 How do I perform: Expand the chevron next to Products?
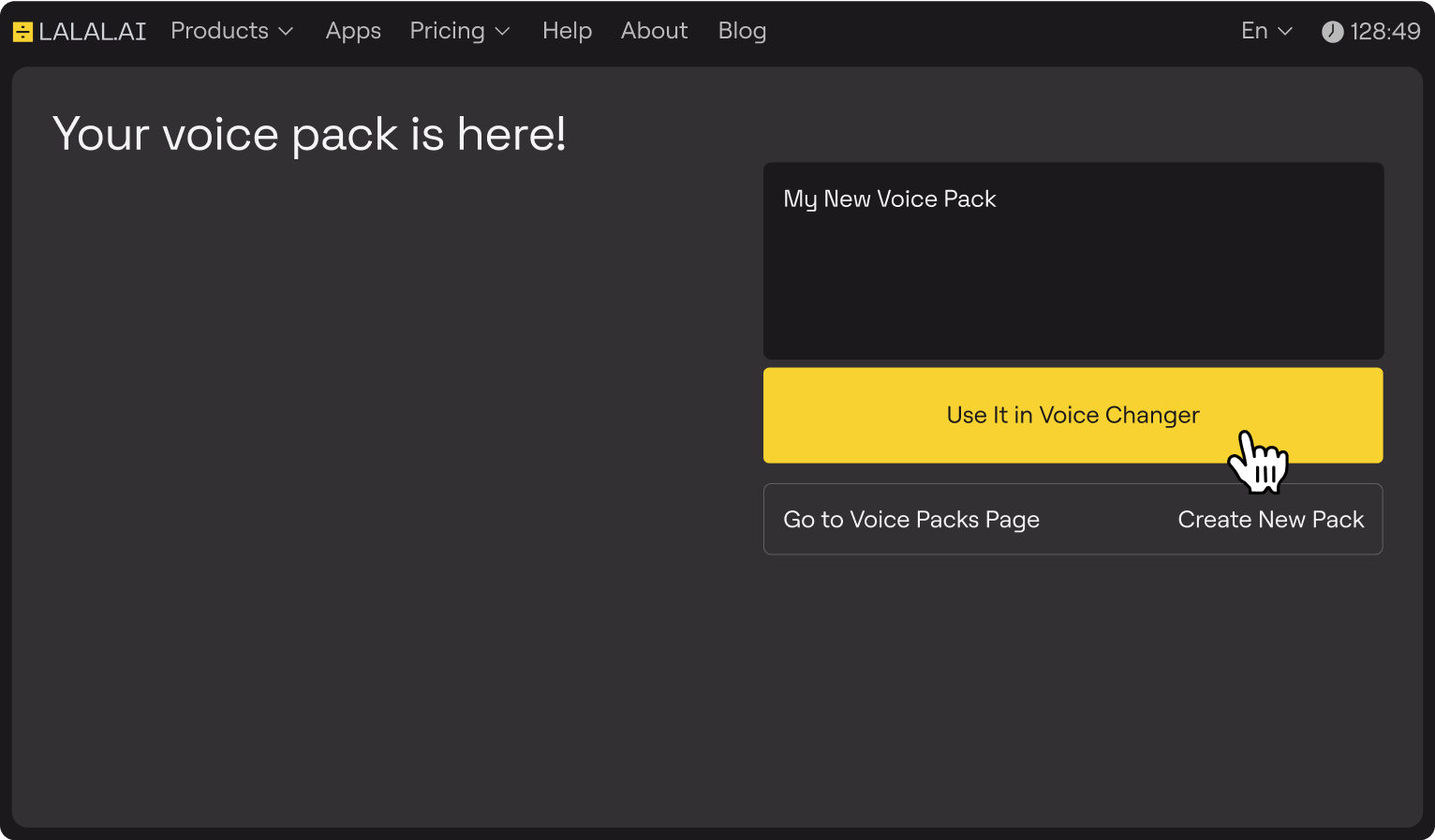287,32
